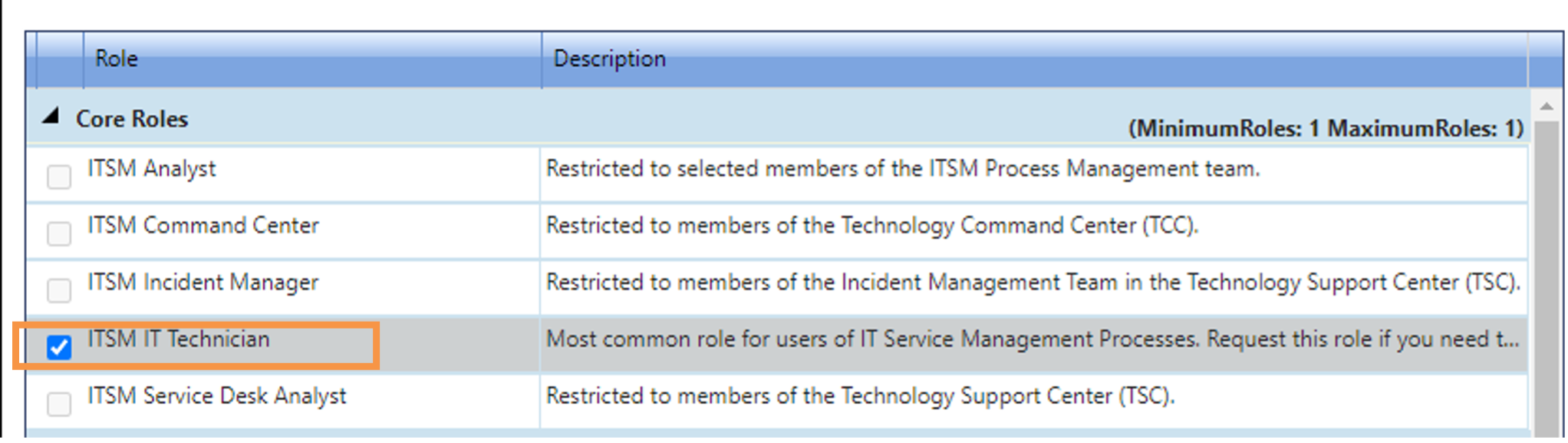Check the ITSM Command Center checkbox

59,233
